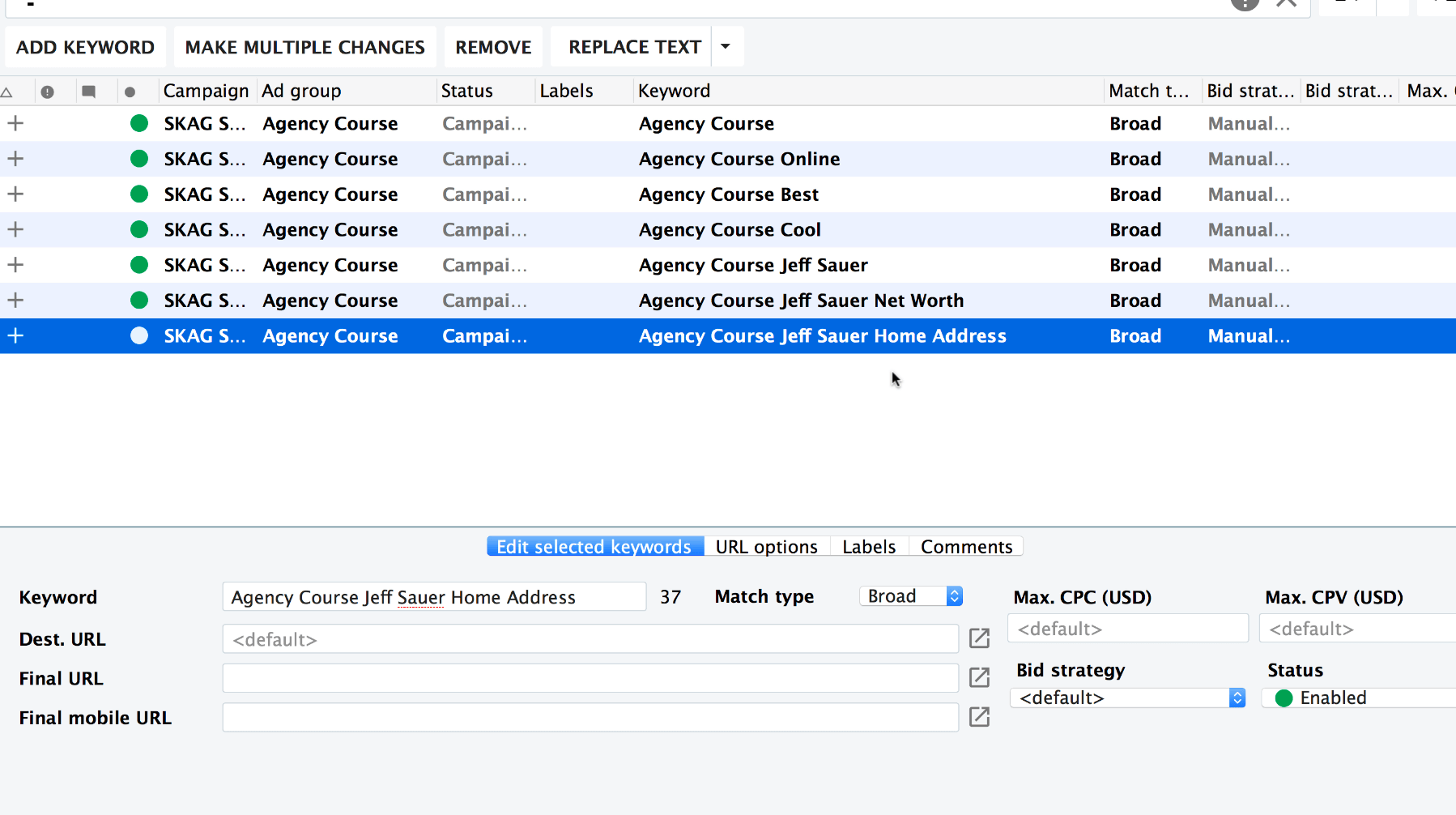Open the Match type Broad dropdown
The image size is (1456, 815).
click(911, 596)
